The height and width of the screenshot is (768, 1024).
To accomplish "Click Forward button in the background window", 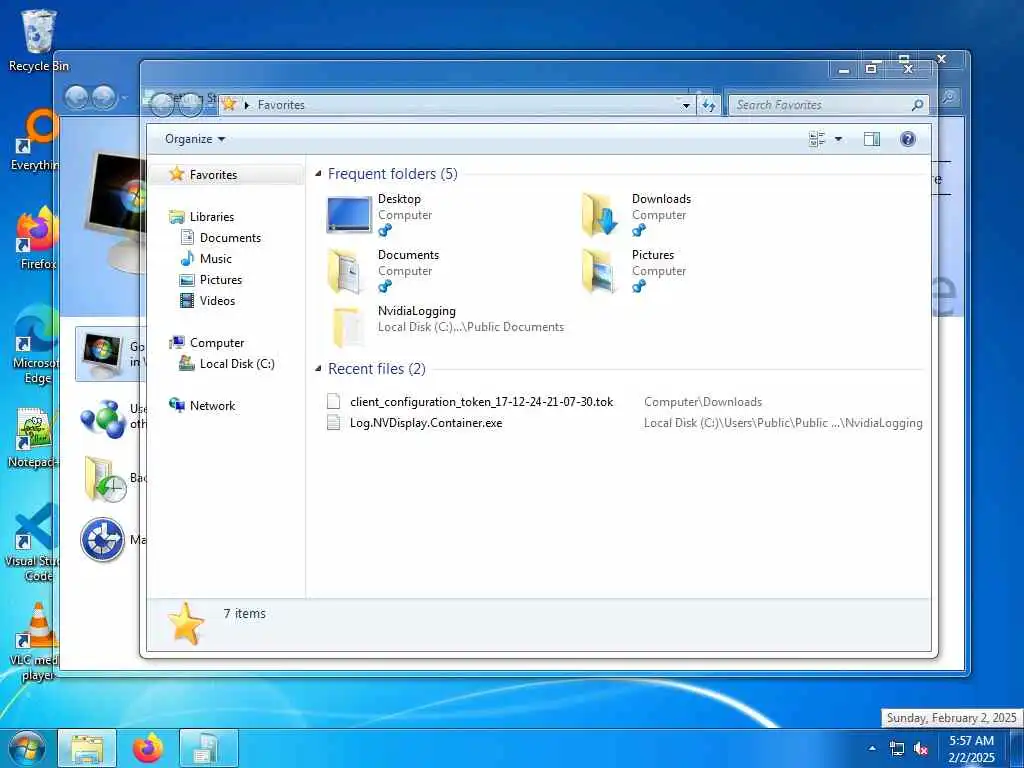I will point(104,97).
